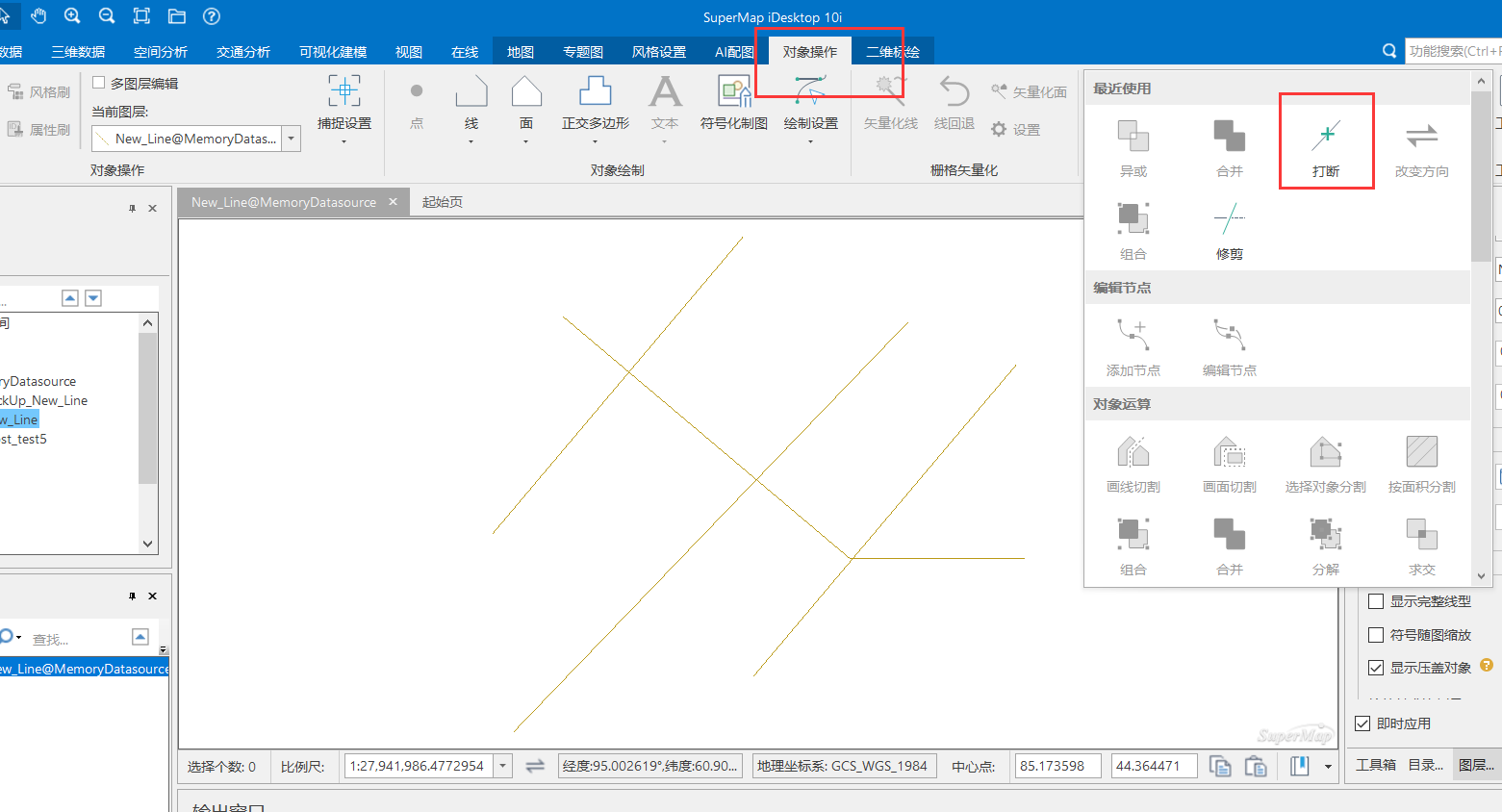
Task: Click the 线回退 undo line tool
Action: tap(955, 104)
